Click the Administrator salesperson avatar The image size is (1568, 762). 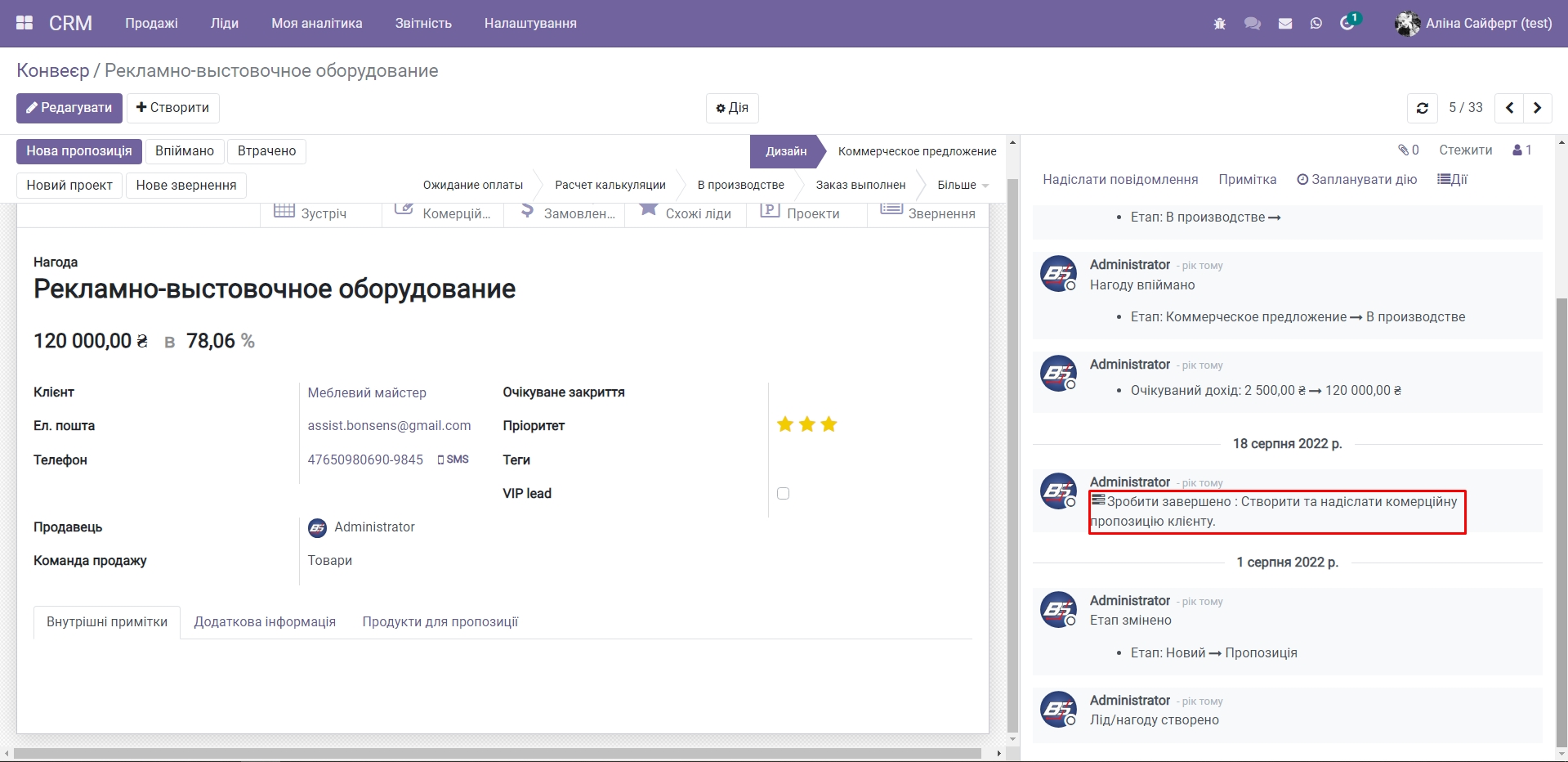coord(317,528)
